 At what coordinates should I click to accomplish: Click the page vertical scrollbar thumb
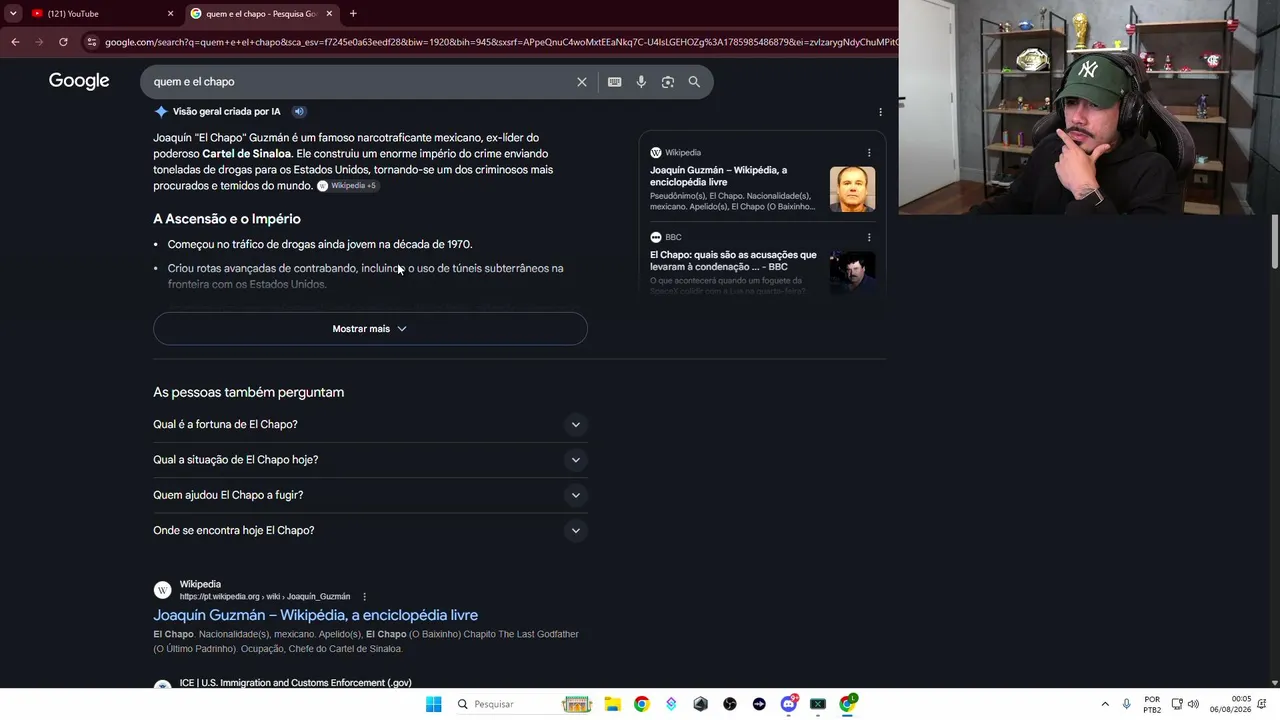click(1275, 241)
